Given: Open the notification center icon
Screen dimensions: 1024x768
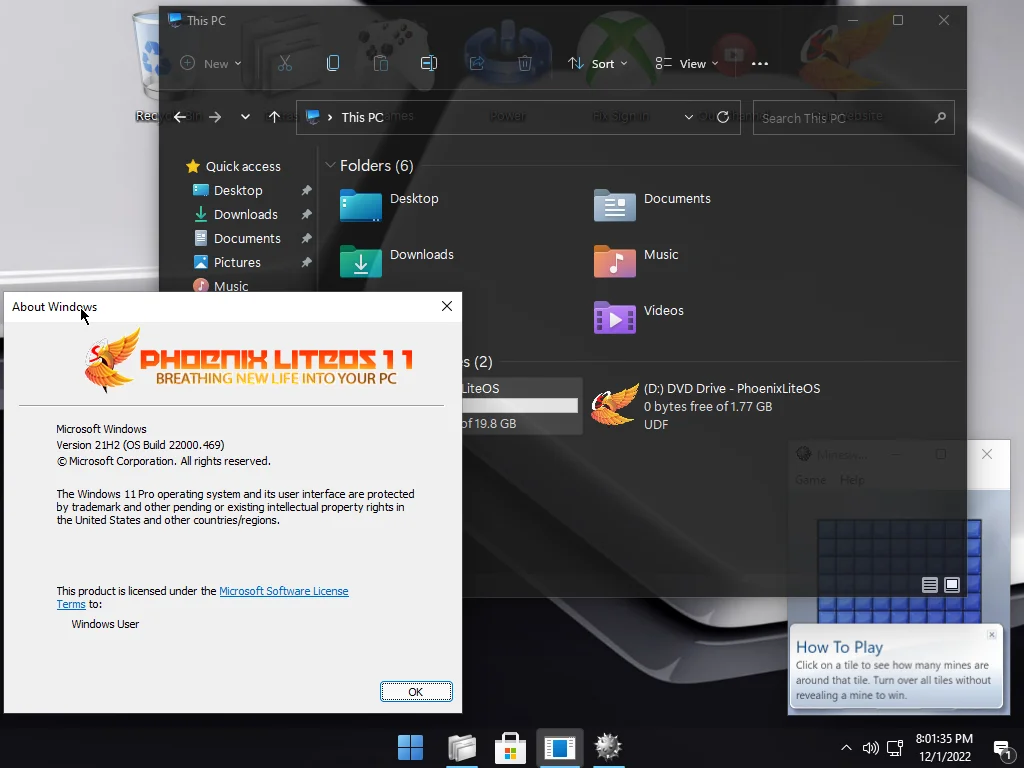Looking at the screenshot, I should pos(1001,748).
